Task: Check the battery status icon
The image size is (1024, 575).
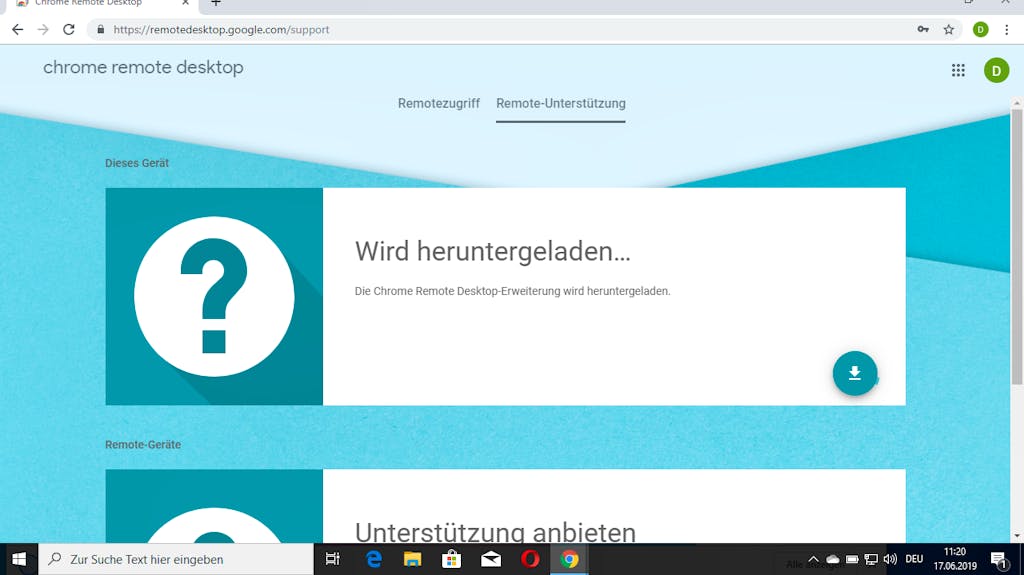Action: pyautogui.click(x=852, y=559)
